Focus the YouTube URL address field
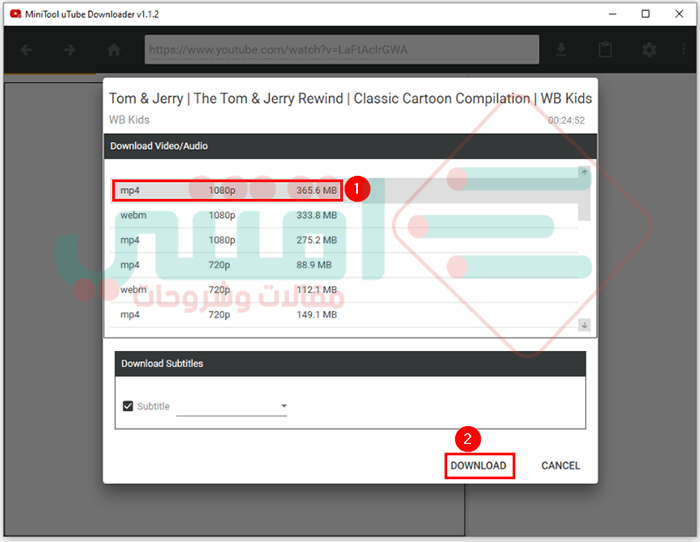 pos(342,50)
